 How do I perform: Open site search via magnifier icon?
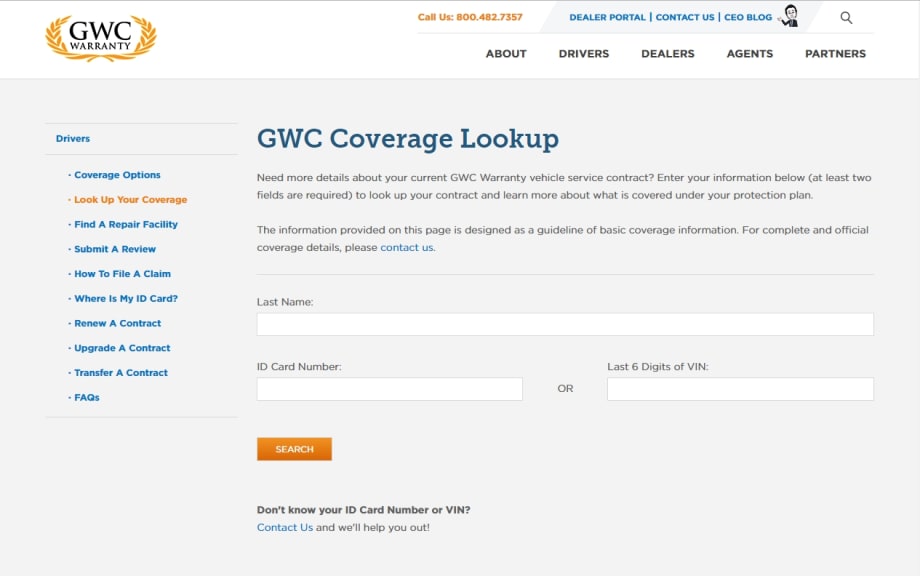coord(846,17)
